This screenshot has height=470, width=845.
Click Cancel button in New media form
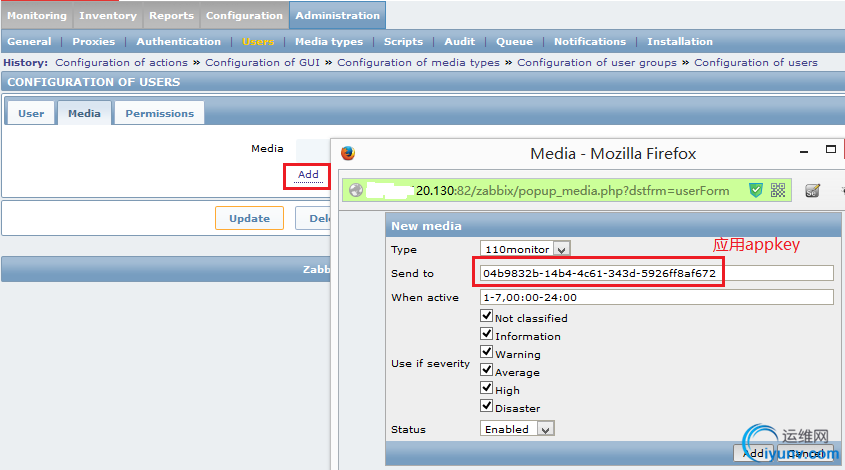pos(807,453)
